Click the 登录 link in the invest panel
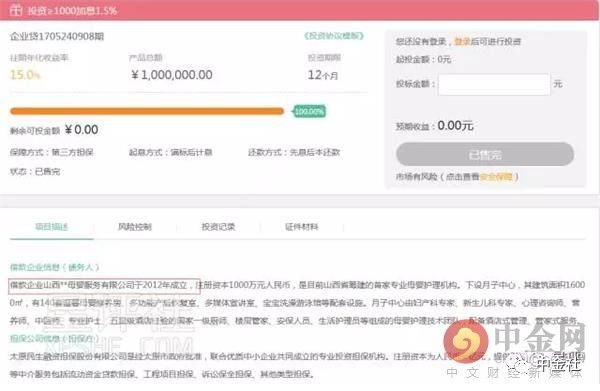Image resolution: width=600 pixels, height=391 pixels. click(462, 41)
